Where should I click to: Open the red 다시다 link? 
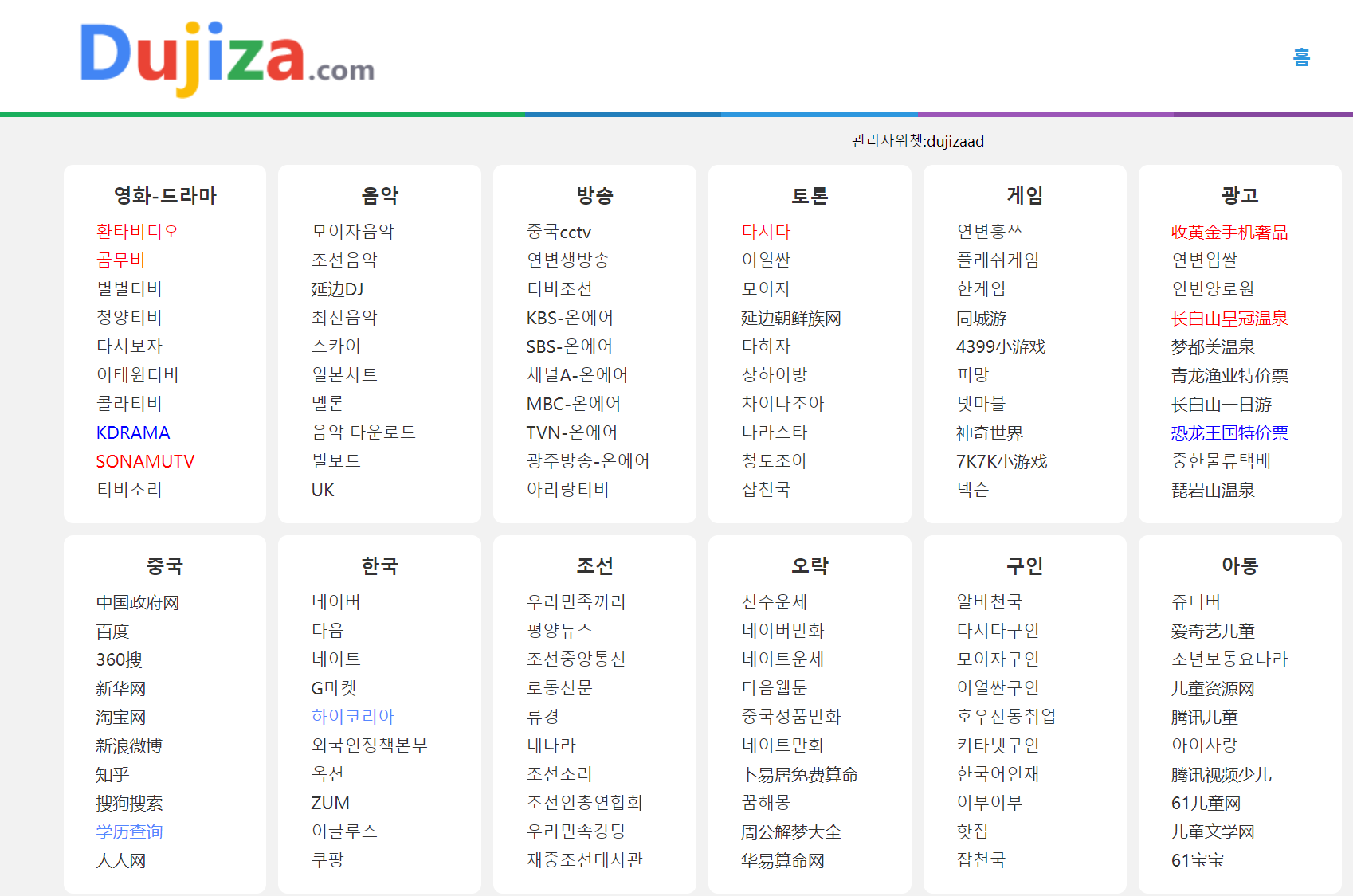(x=766, y=232)
